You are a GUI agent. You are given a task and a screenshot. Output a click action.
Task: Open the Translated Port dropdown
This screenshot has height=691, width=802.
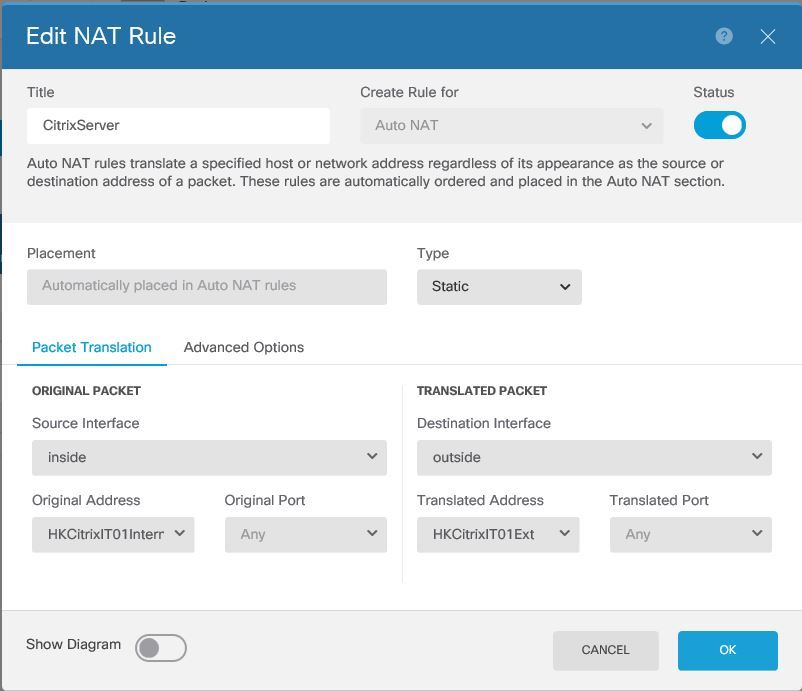coord(690,534)
